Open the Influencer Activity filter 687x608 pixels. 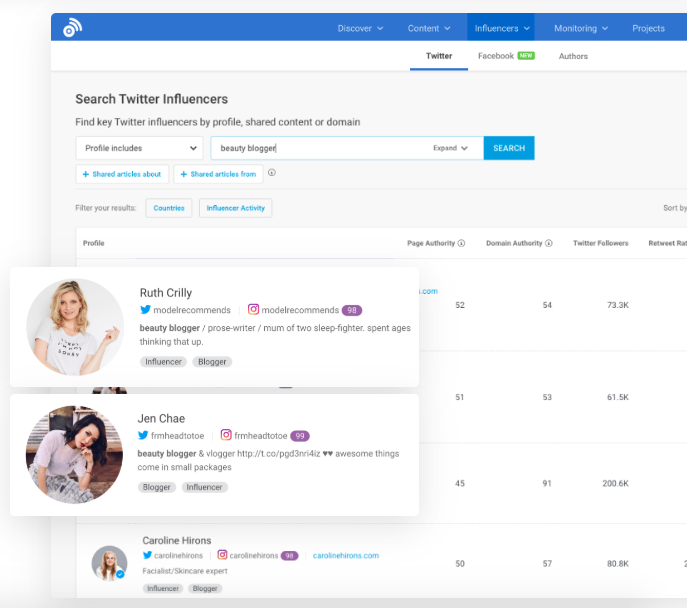[235, 208]
